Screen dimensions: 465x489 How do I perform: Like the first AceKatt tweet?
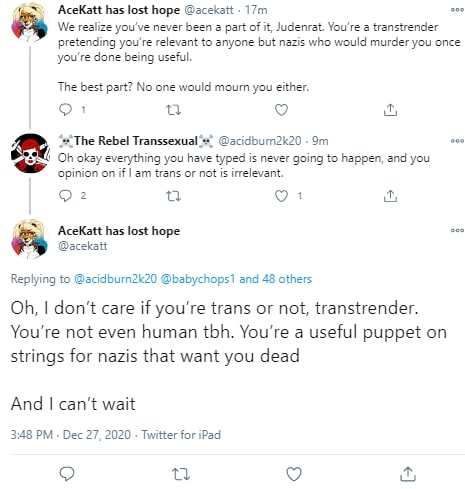tap(281, 110)
